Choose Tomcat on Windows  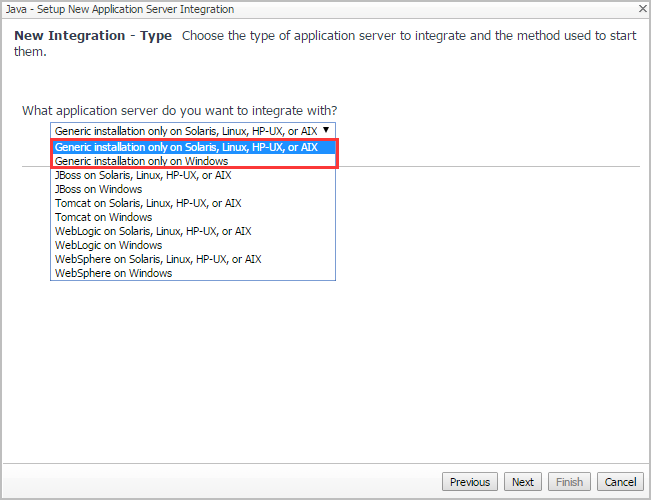pyautogui.click(x=104, y=217)
